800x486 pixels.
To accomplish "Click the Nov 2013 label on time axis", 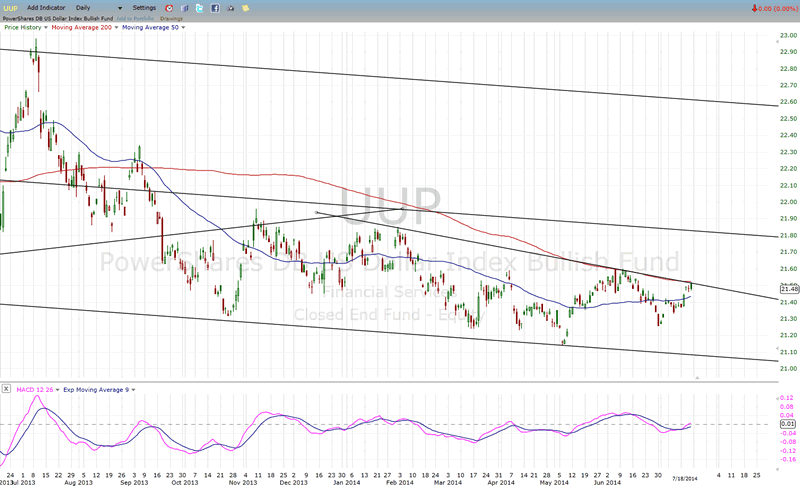I will point(243,482).
